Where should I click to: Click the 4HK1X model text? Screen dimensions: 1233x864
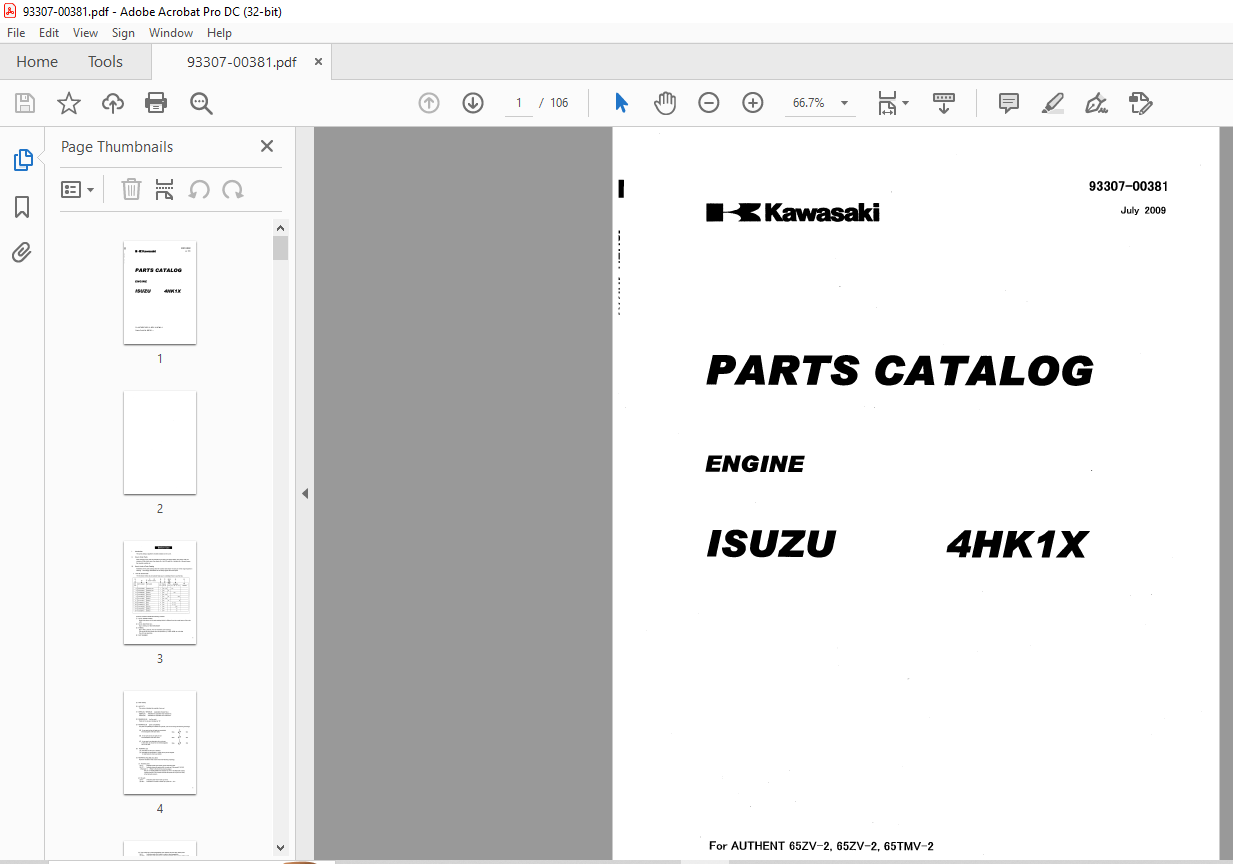tap(1017, 545)
